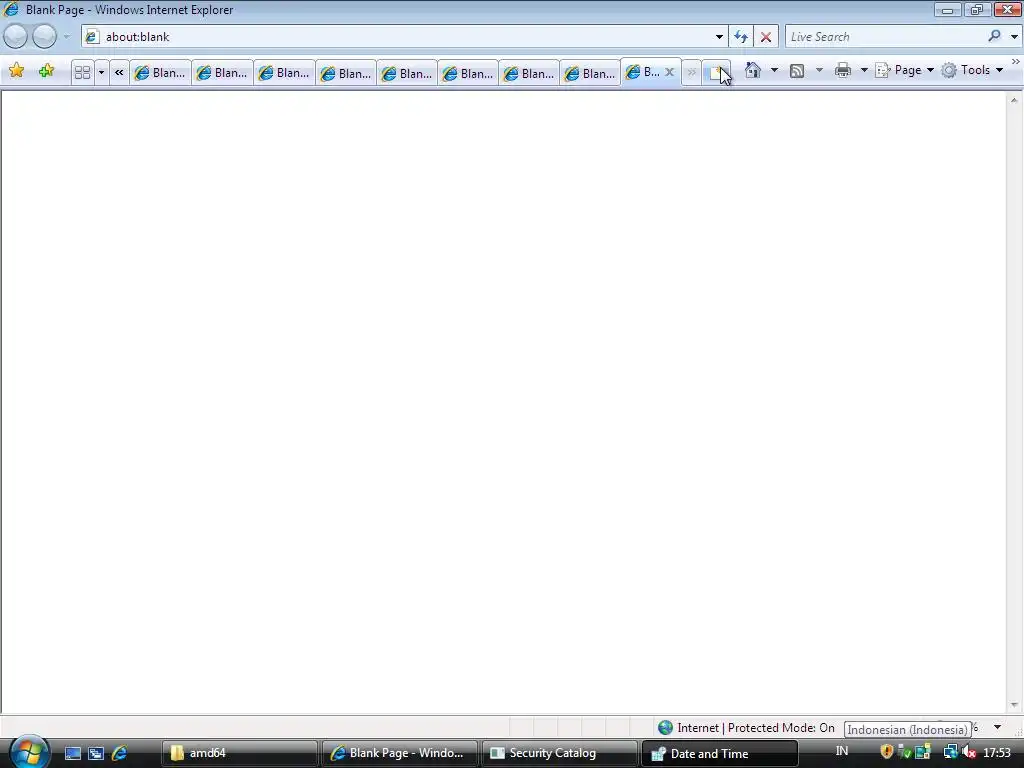This screenshot has height=768, width=1024.
Task: Click the tab scroll-right double arrow
Action: (692, 72)
